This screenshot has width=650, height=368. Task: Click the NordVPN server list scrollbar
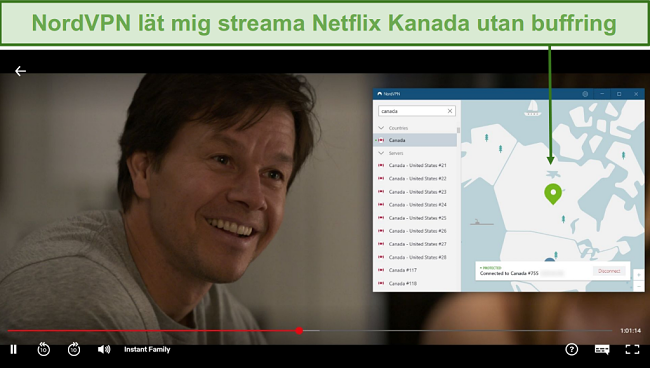458,130
